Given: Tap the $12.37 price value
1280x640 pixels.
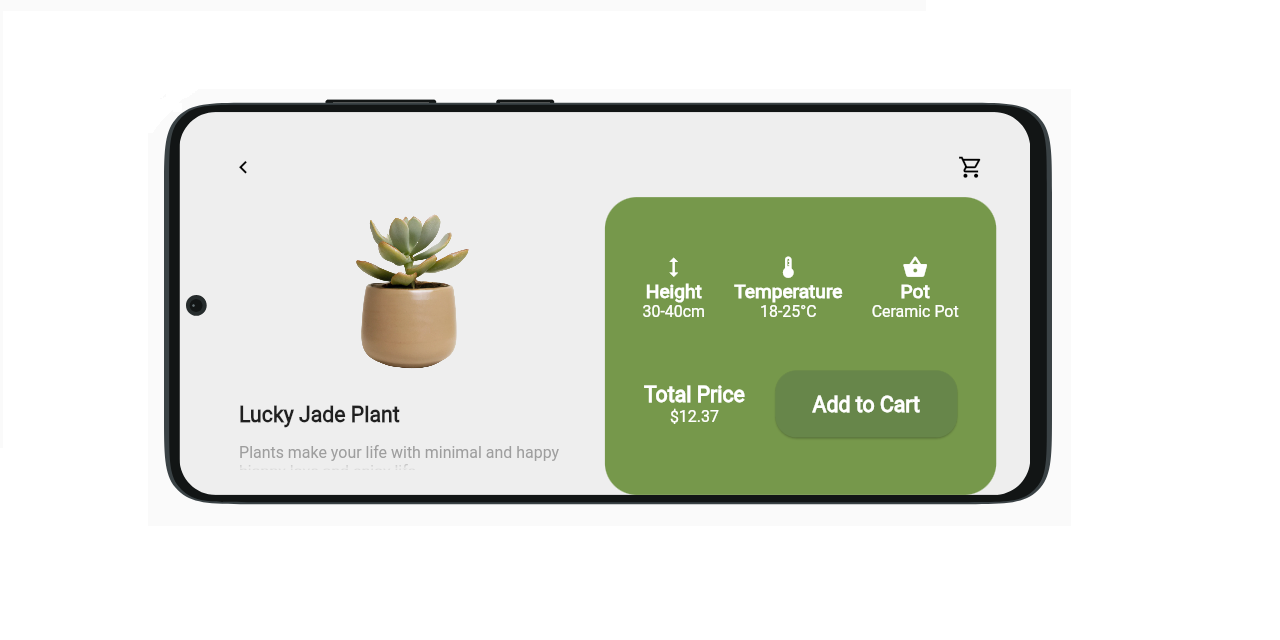Looking at the screenshot, I should (x=694, y=417).
